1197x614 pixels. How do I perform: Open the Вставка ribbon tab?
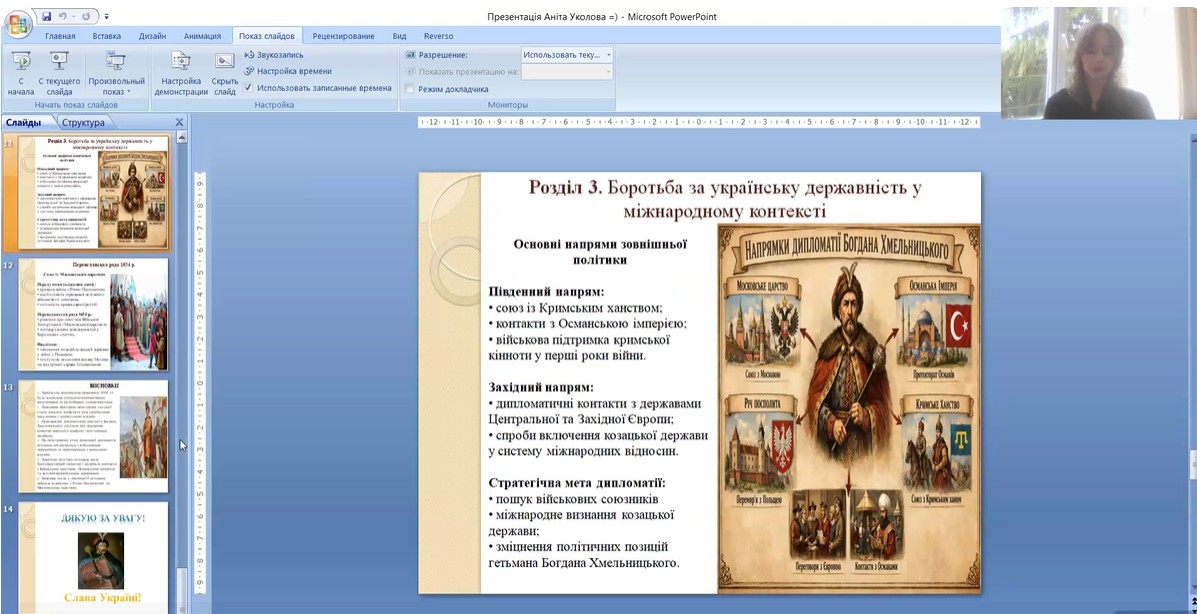click(106, 36)
